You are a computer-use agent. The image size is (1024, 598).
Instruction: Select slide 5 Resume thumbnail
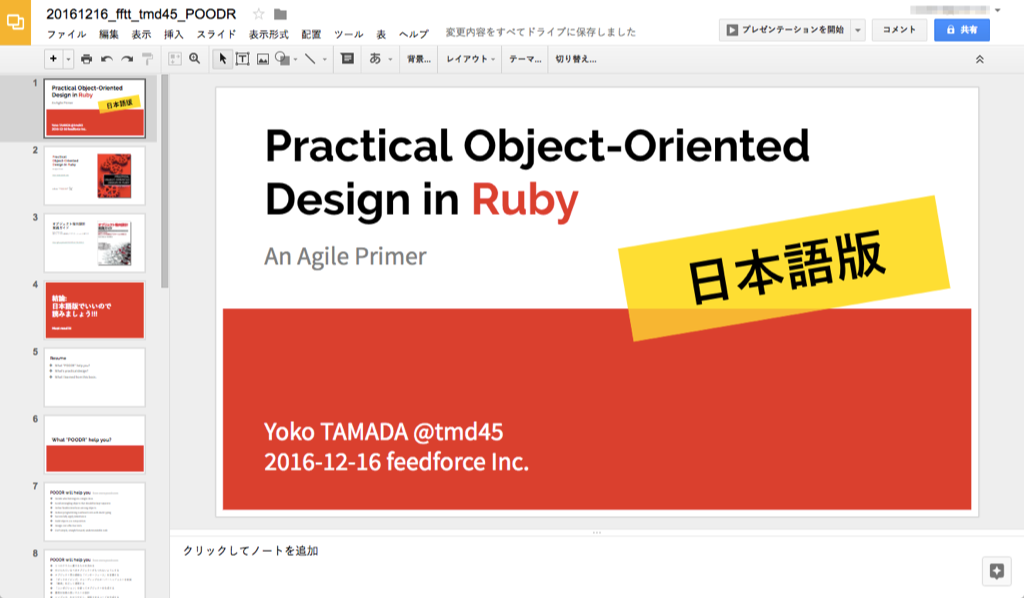95,377
